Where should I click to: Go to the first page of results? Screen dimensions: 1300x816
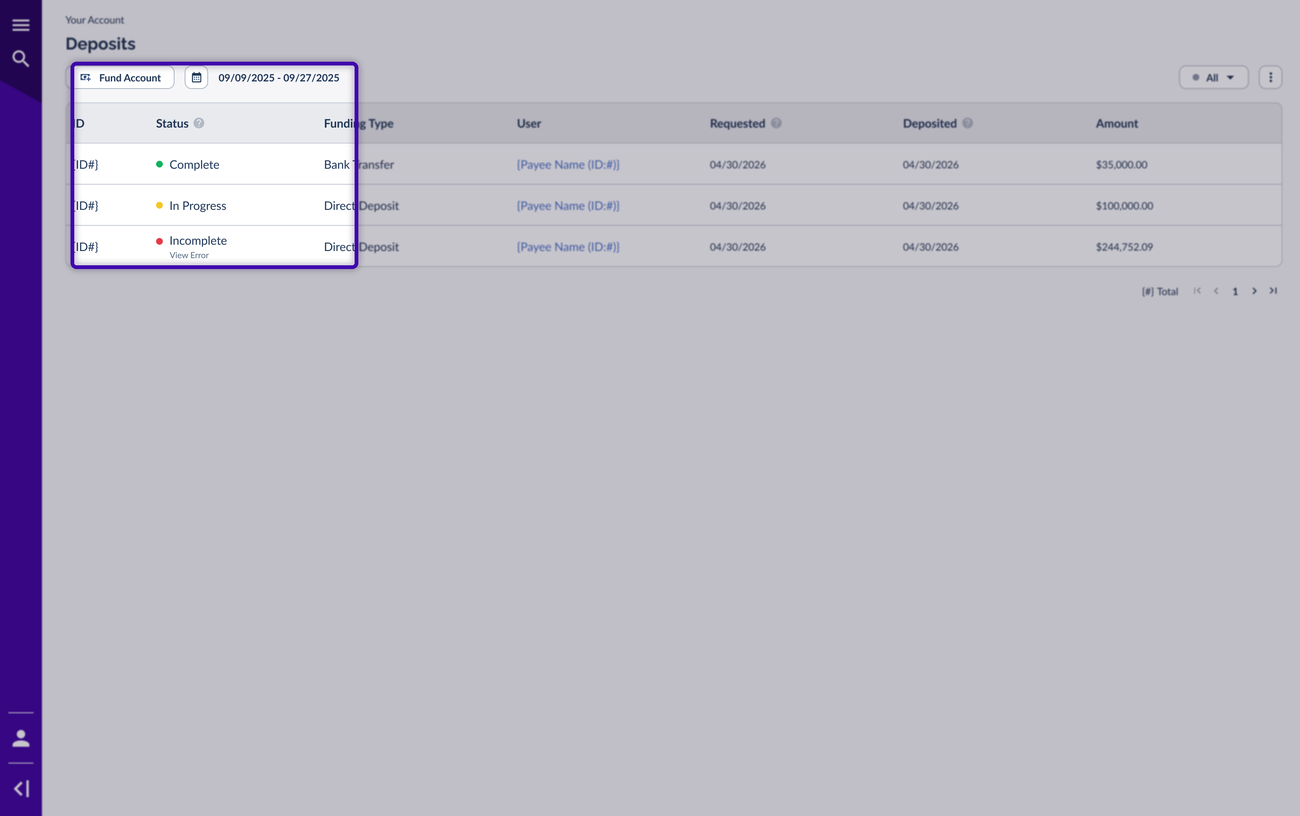coord(1197,291)
